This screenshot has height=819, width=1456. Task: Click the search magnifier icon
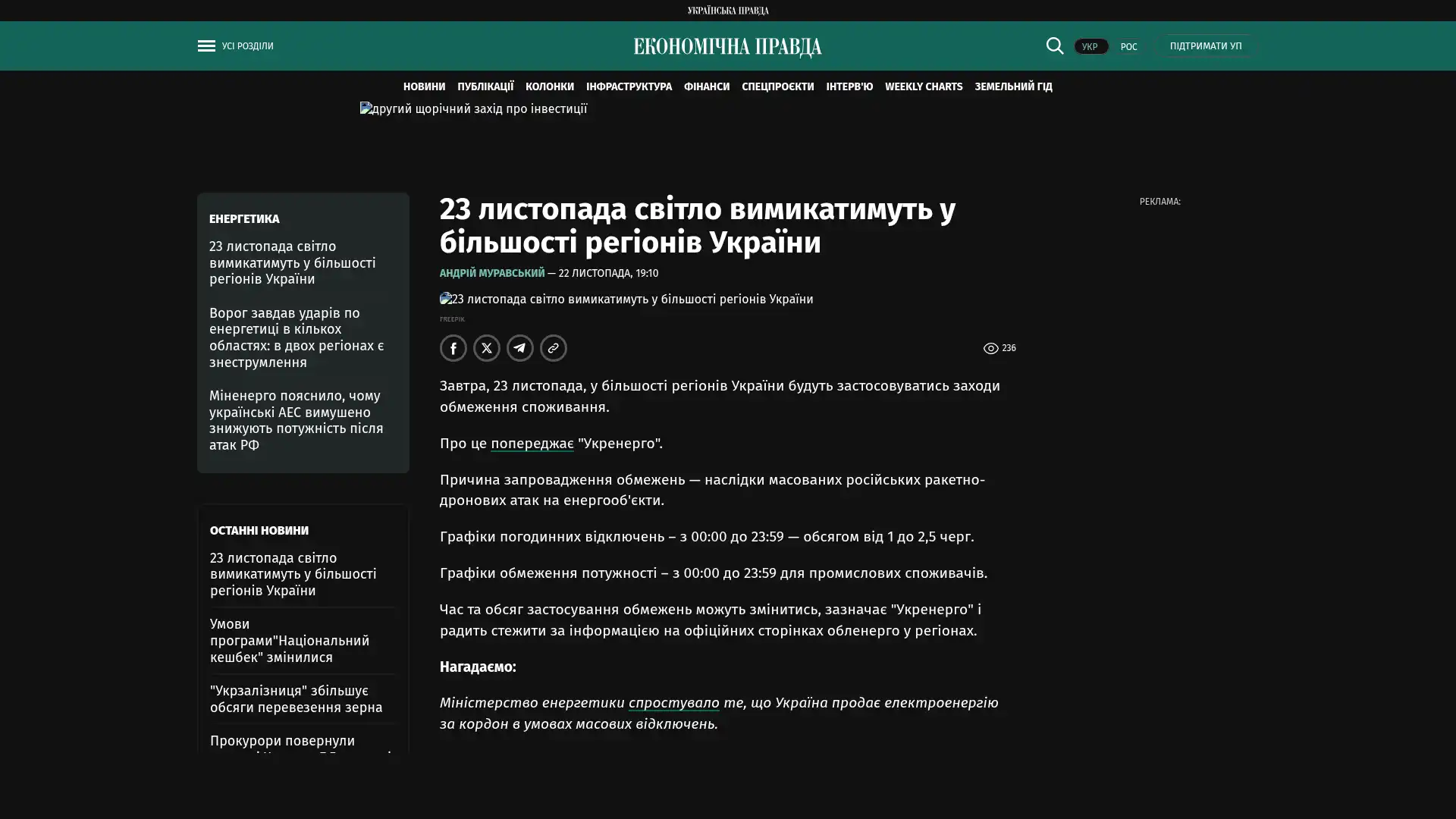point(1054,46)
